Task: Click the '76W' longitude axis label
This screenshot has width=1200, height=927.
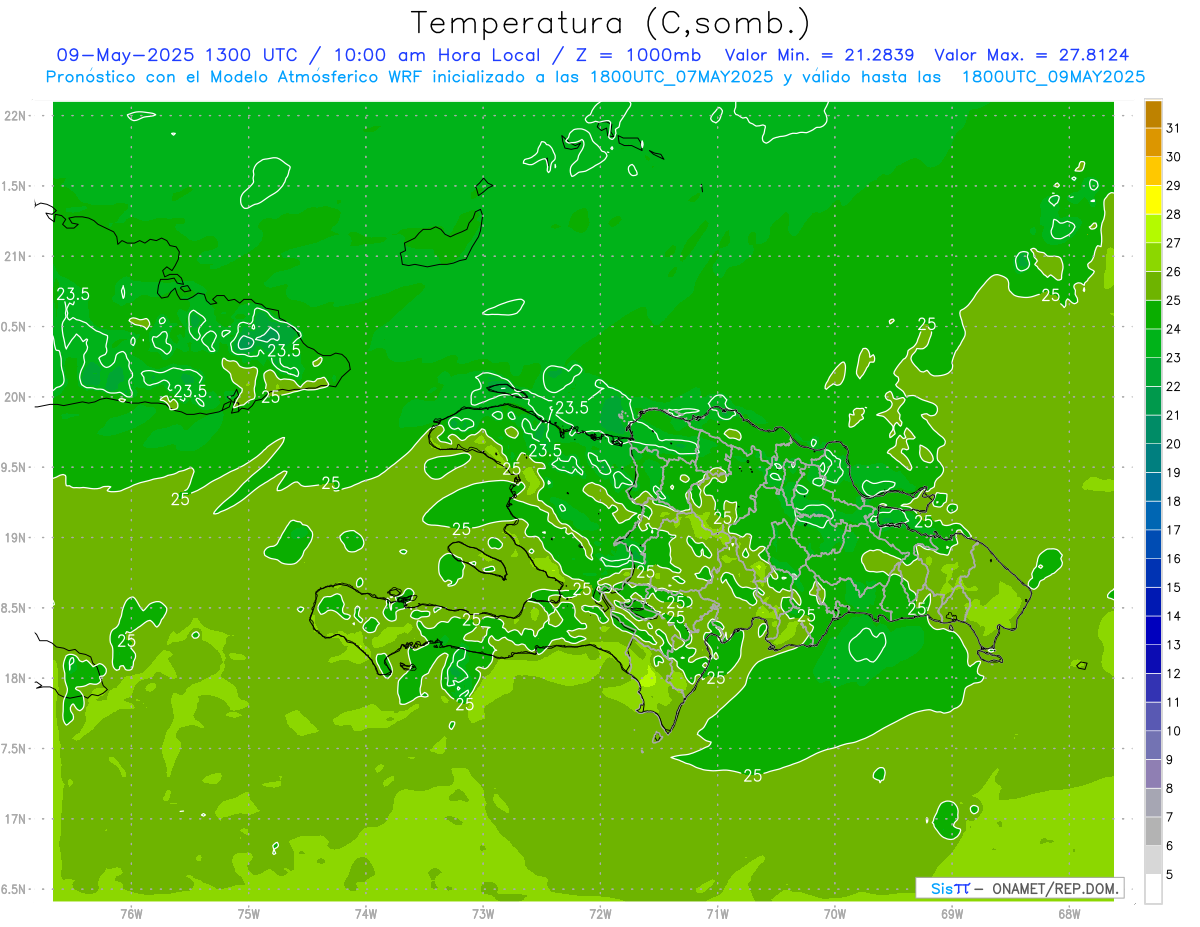Action: pyautogui.click(x=131, y=914)
